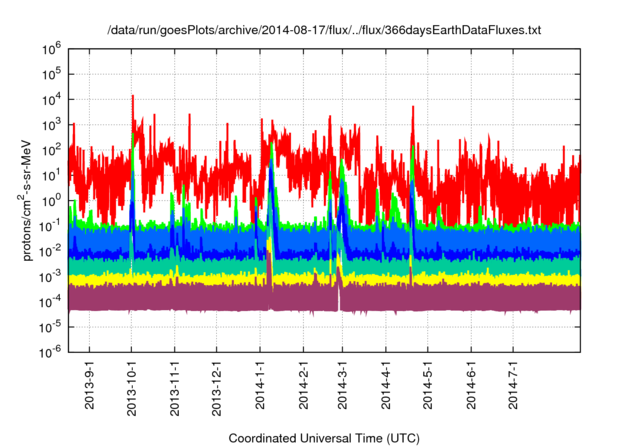This screenshot has width=640, height=448.
Task: Click the 10^1 y-axis tick label
Action: [x=51, y=175]
